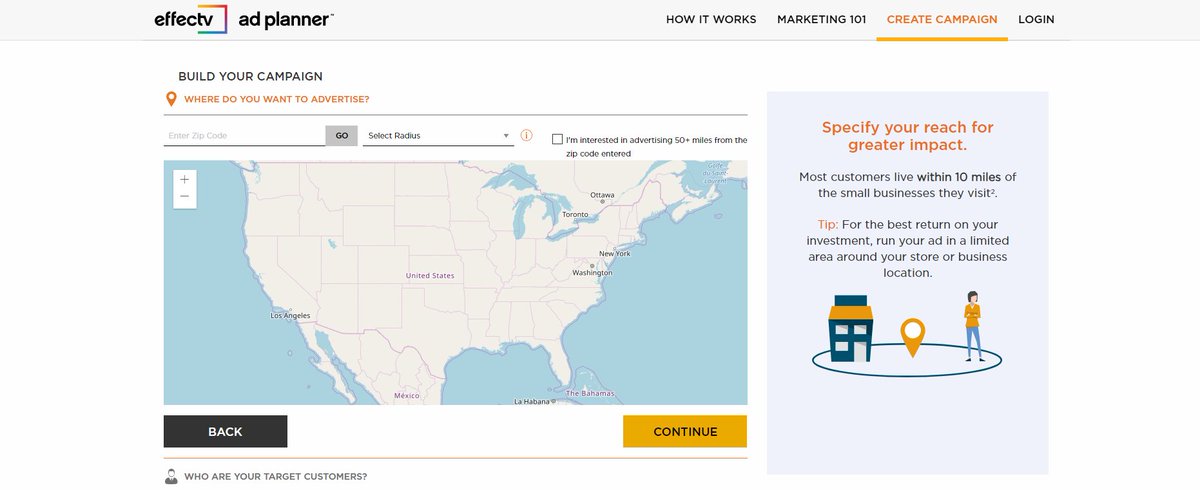Click the standing customer illustration

pyautogui.click(x=972, y=326)
